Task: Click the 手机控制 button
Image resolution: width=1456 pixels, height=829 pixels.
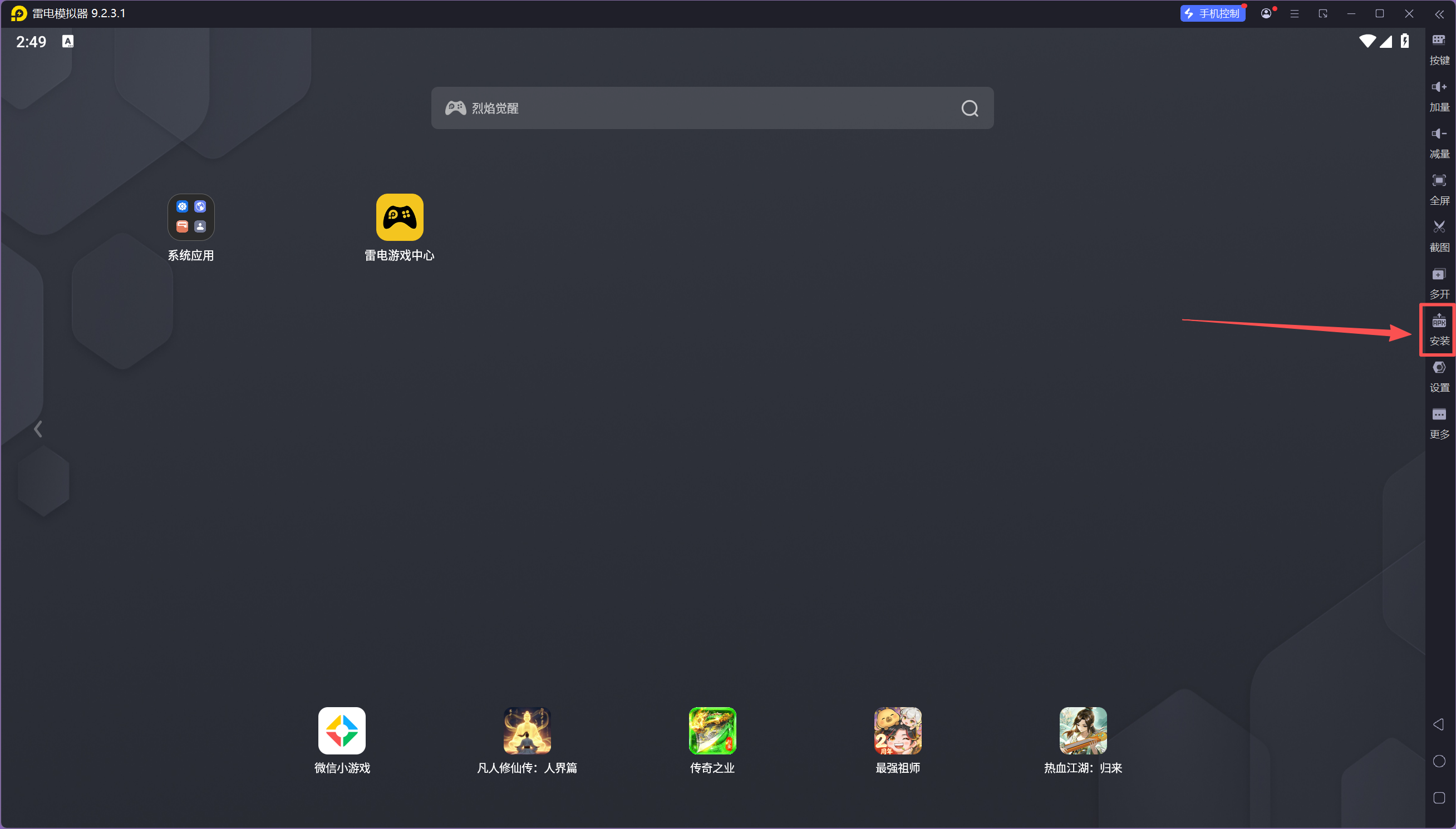Action: tap(1212, 14)
